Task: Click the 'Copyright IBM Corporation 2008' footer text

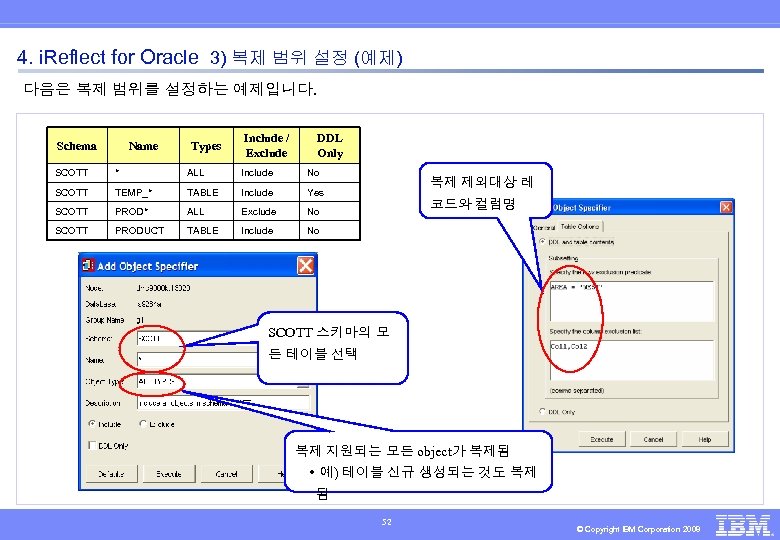Action: [638, 529]
